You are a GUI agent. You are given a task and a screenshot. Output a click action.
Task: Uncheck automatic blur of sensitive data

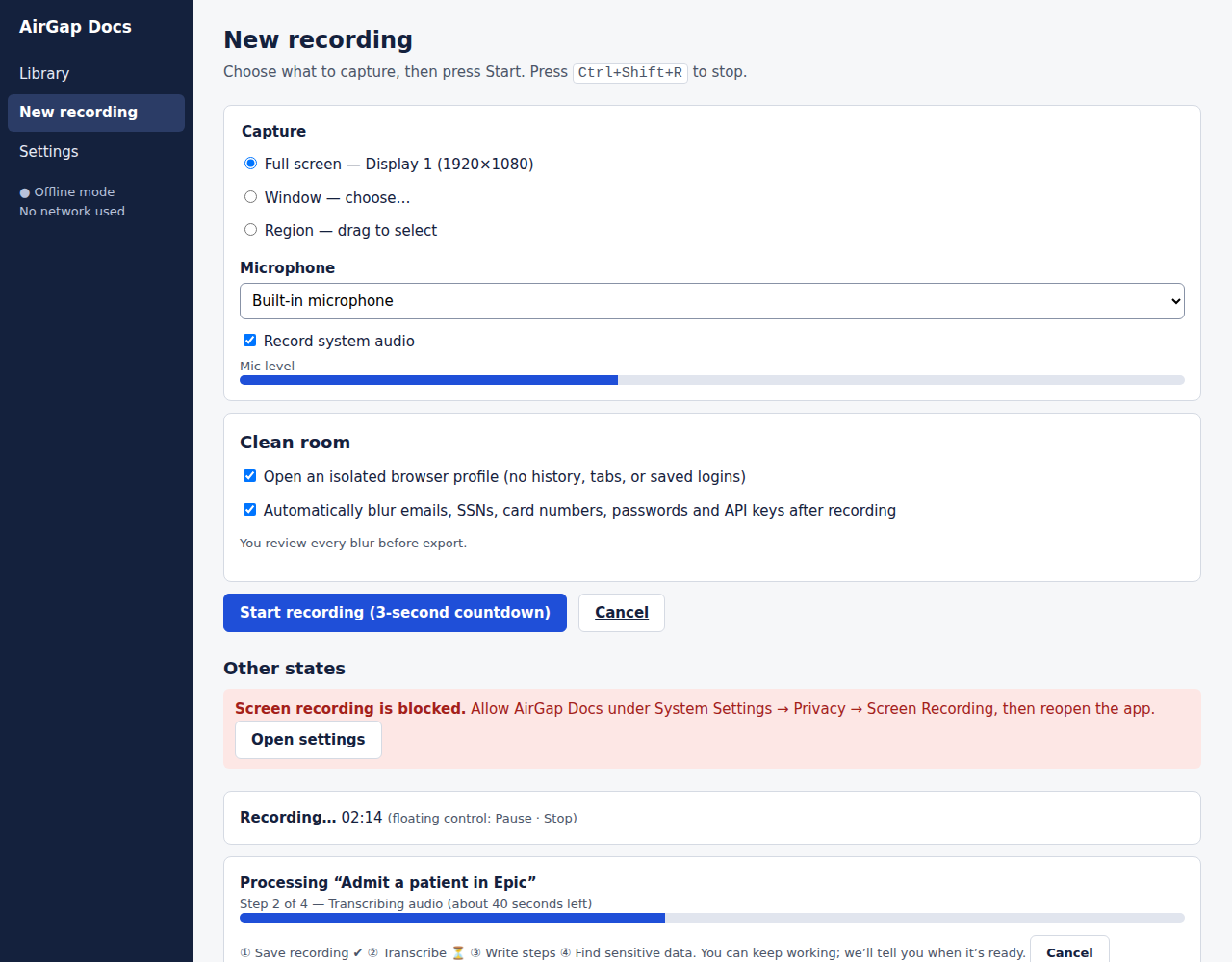coord(249,510)
